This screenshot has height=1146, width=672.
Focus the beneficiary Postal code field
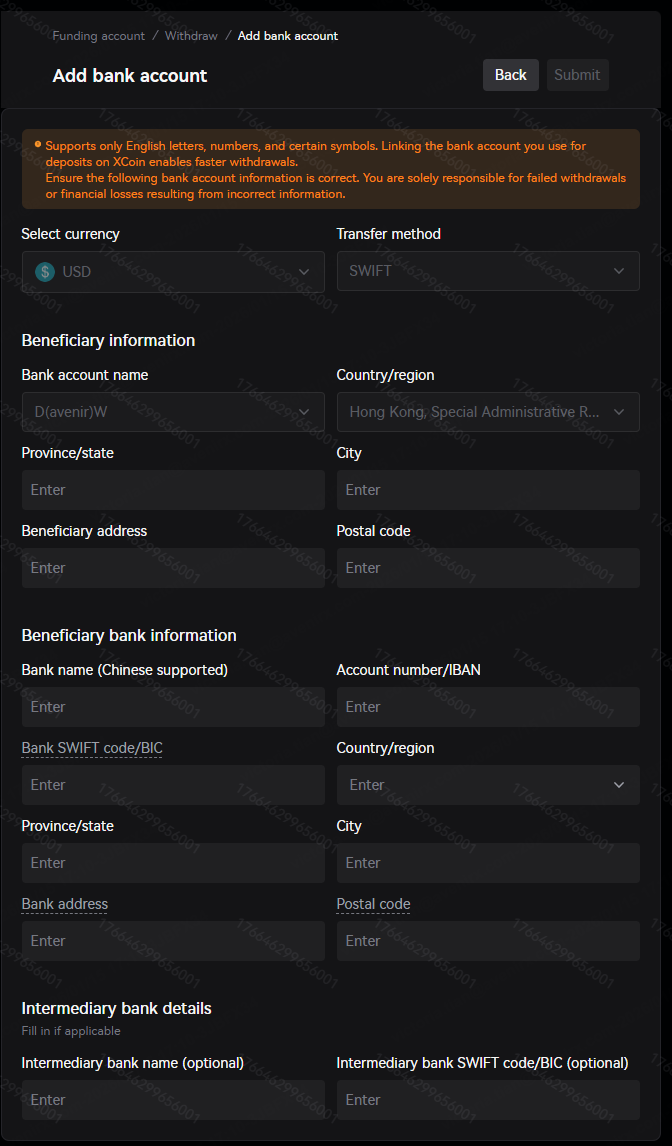[488, 568]
